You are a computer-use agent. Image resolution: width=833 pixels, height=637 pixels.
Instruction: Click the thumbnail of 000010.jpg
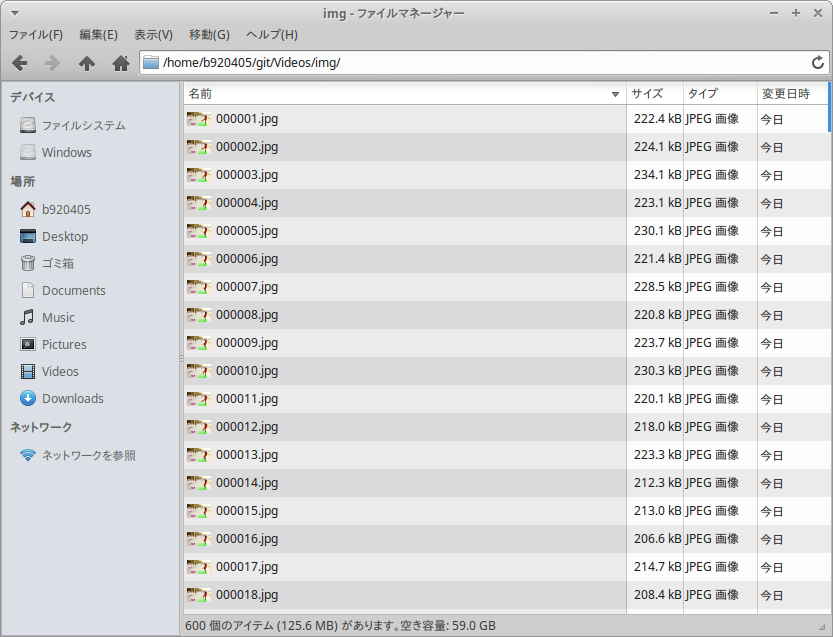[199, 371]
